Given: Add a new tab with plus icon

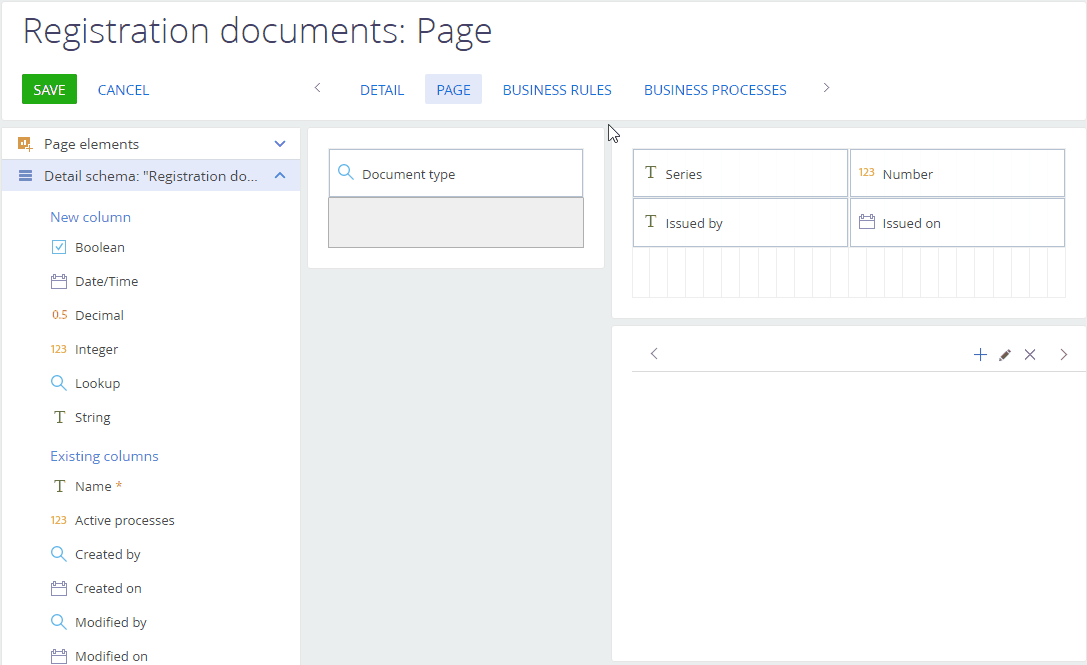Looking at the screenshot, I should tap(980, 355).
